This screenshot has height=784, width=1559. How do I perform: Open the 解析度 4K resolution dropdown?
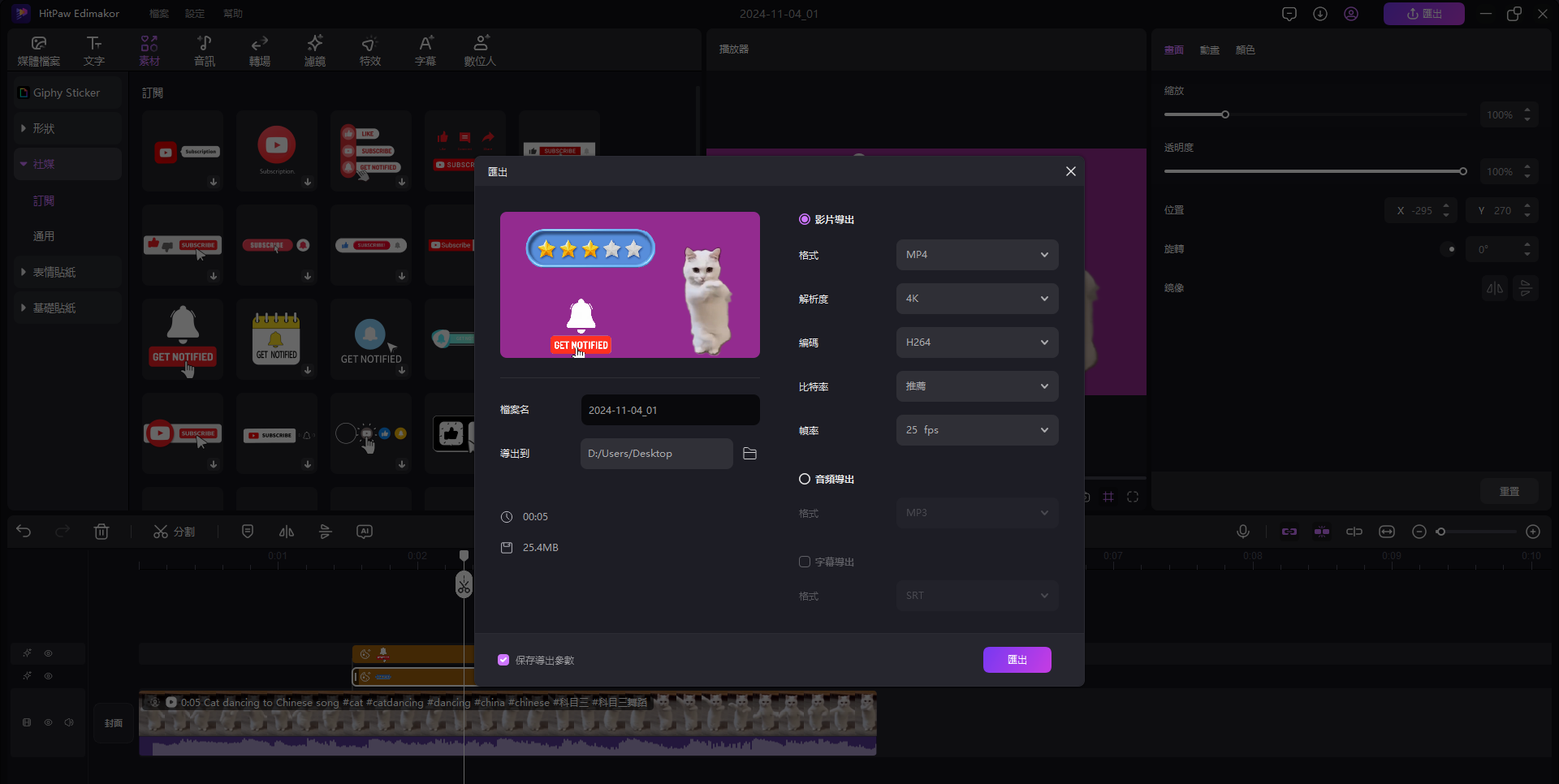click(977, 299)
